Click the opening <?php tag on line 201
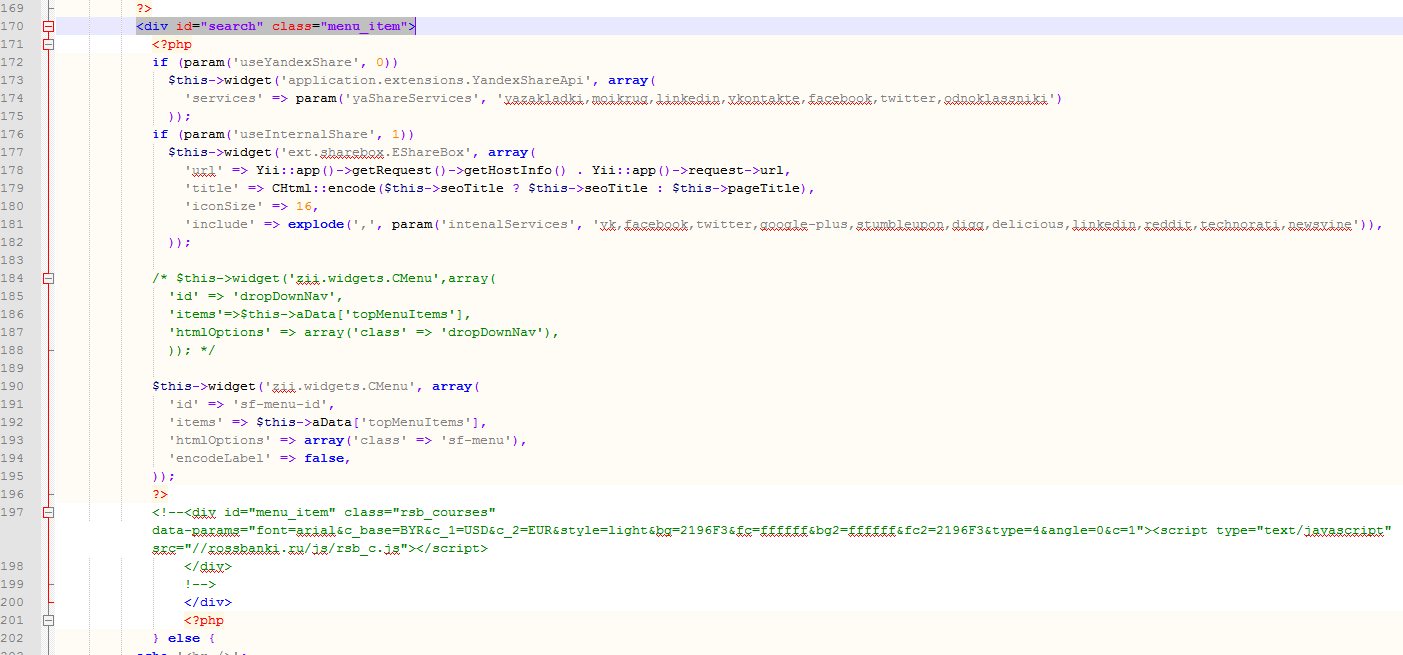Screen dimensions: 1403x655 point(204,620)
